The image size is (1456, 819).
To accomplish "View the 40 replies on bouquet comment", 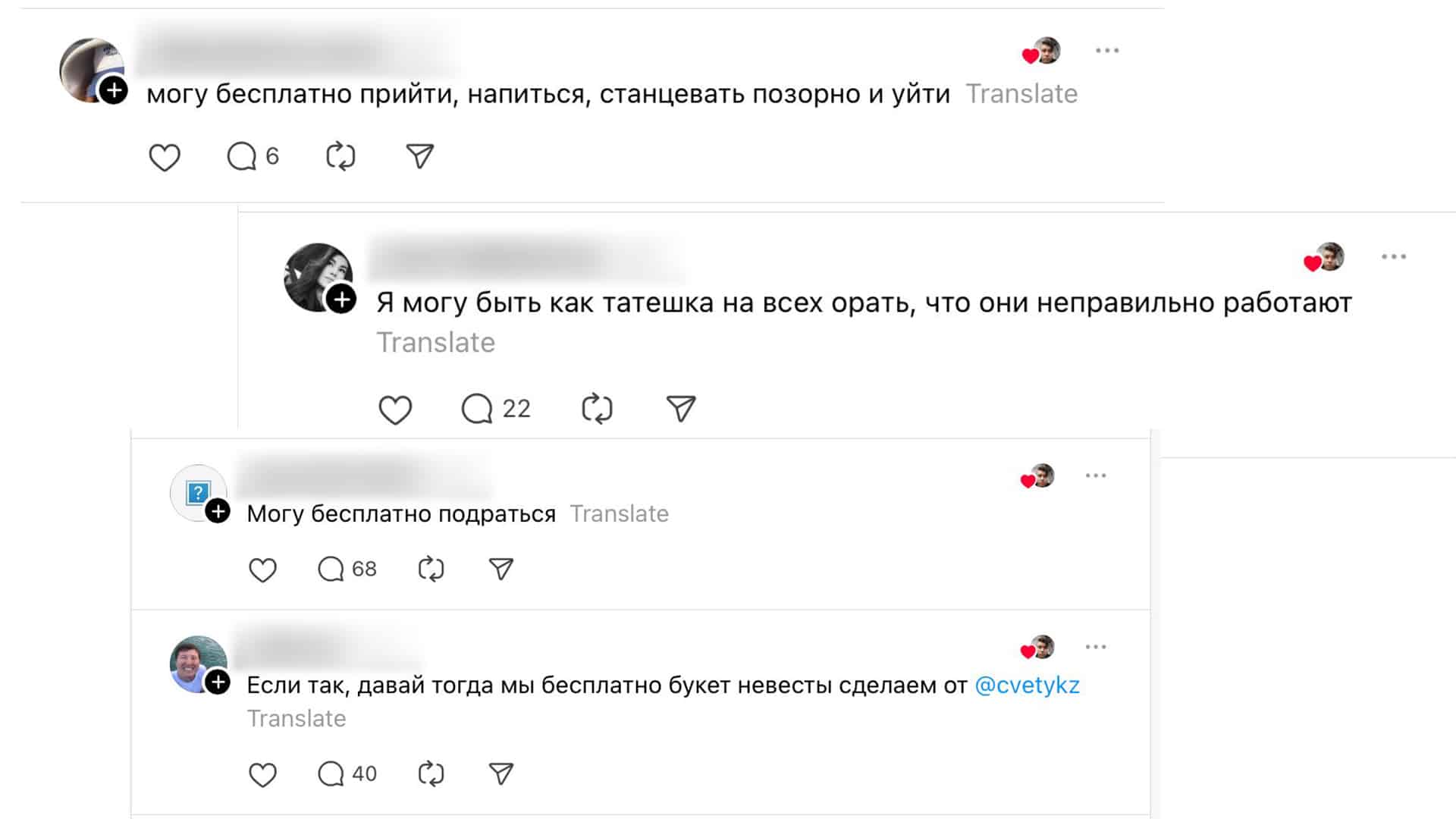I will tap(347, 773).
